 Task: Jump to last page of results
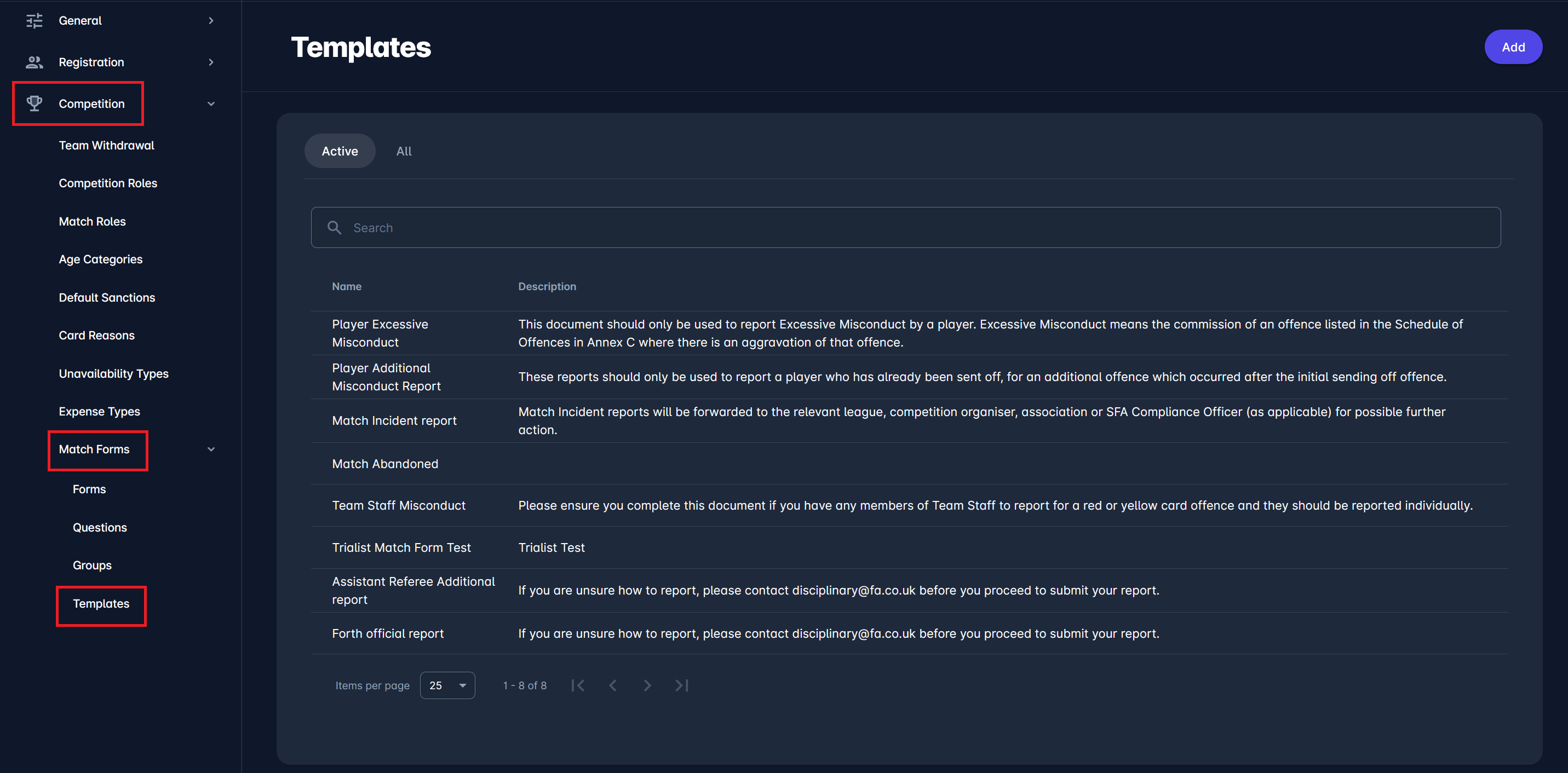pyautogui.click(x=682, y=685)
